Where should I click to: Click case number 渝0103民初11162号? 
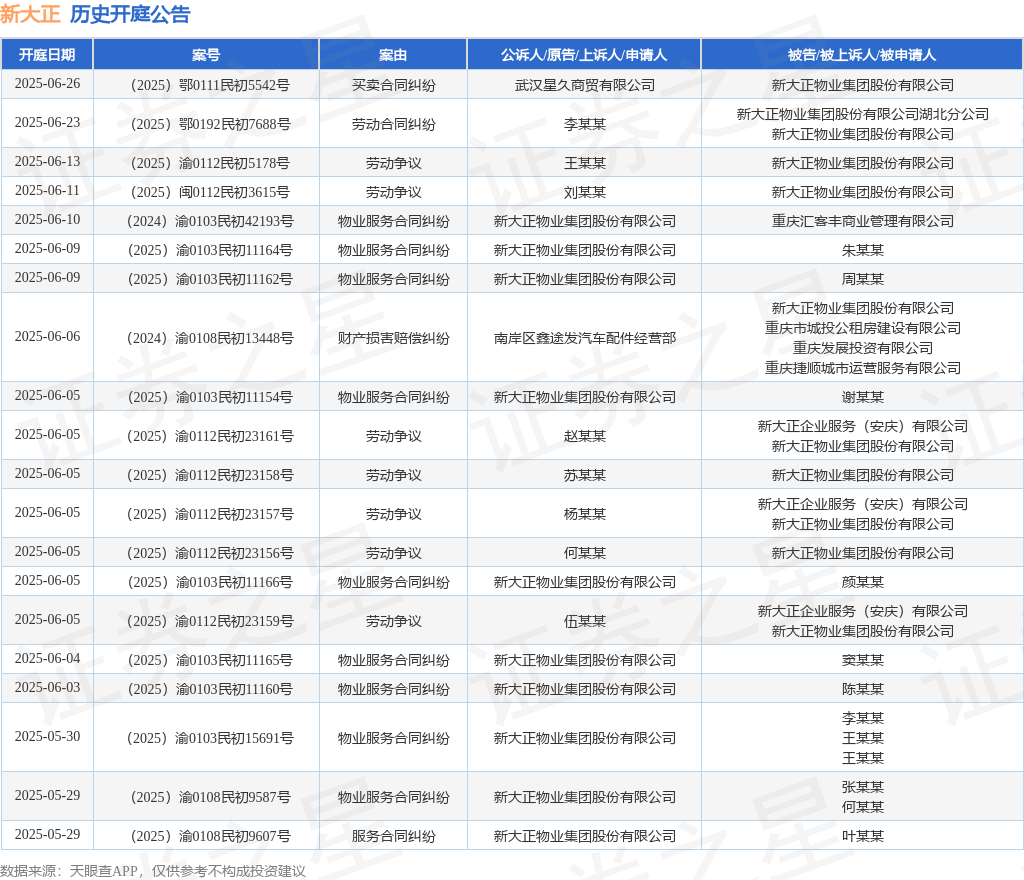pyautogui.click(x=210, y=279)
